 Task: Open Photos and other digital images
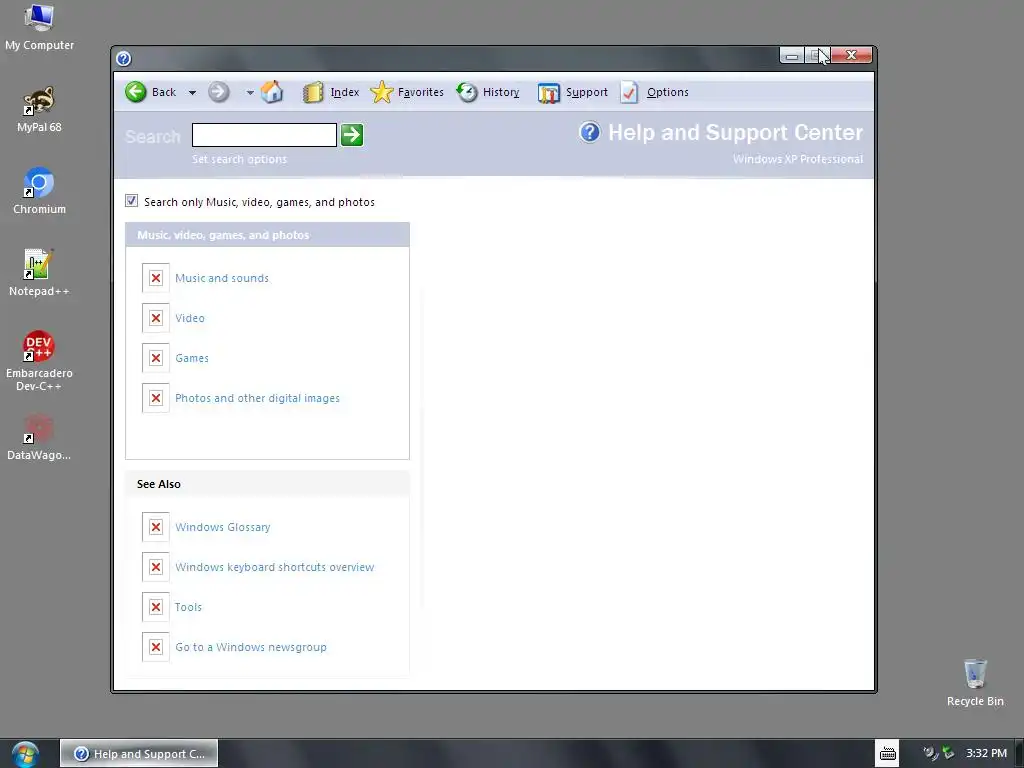click(257, 398)
